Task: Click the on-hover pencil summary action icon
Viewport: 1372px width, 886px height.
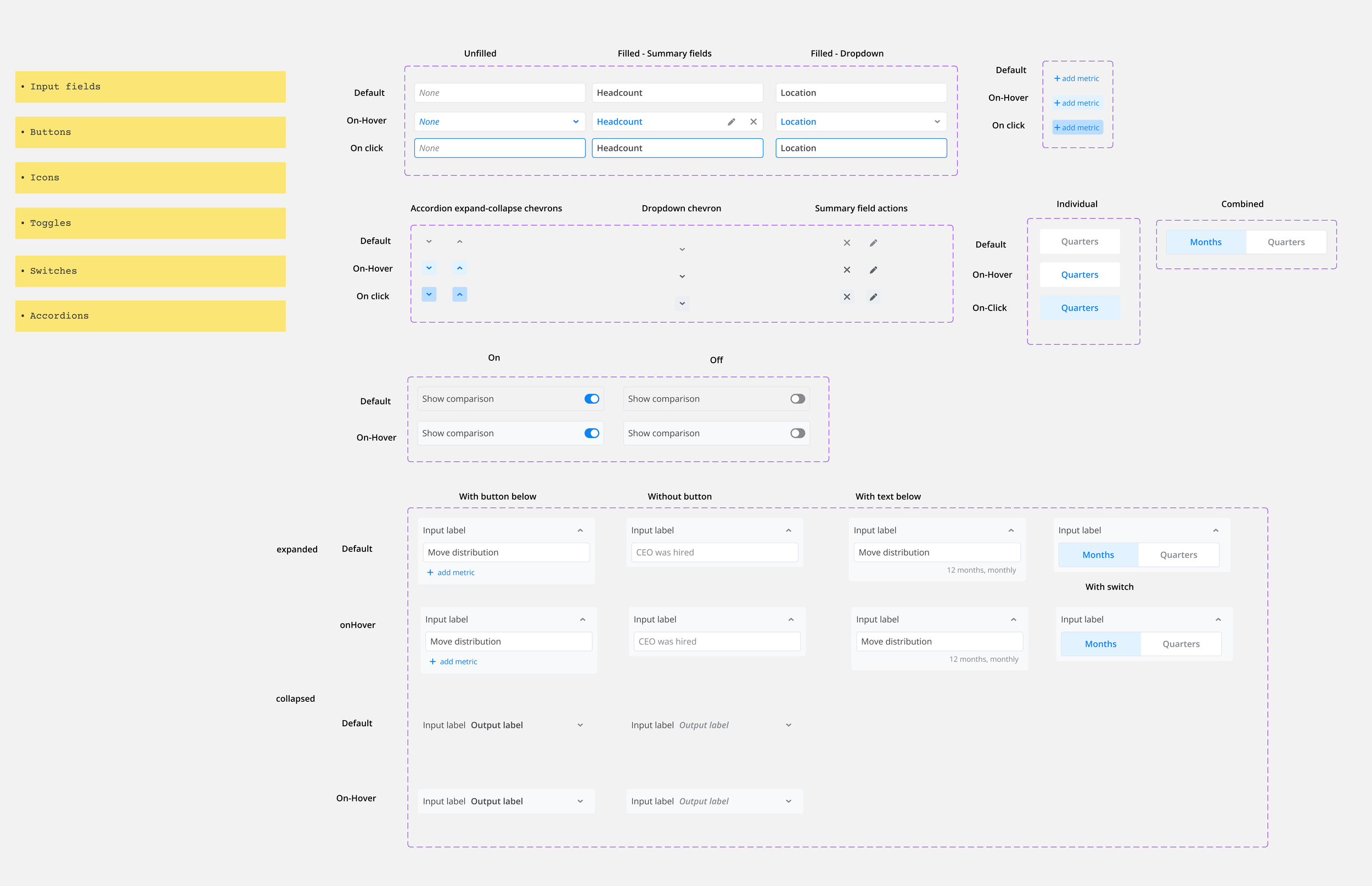Action: 873,270
